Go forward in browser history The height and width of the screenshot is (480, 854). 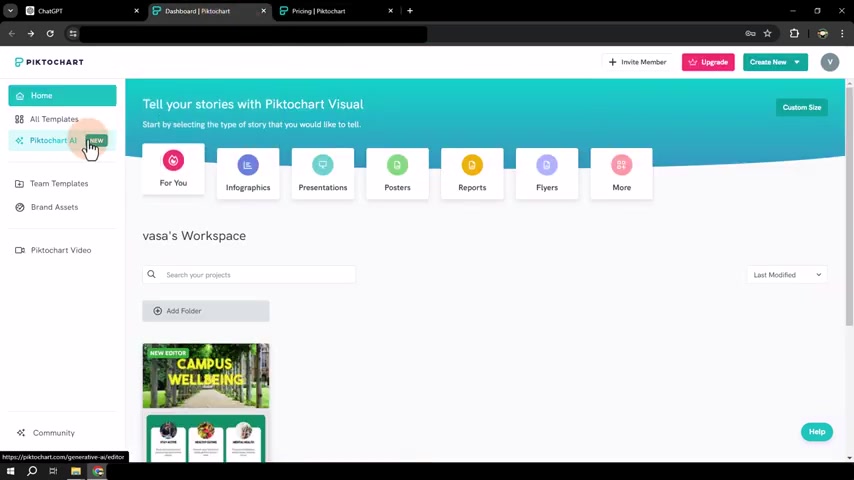tap(31, 34)
